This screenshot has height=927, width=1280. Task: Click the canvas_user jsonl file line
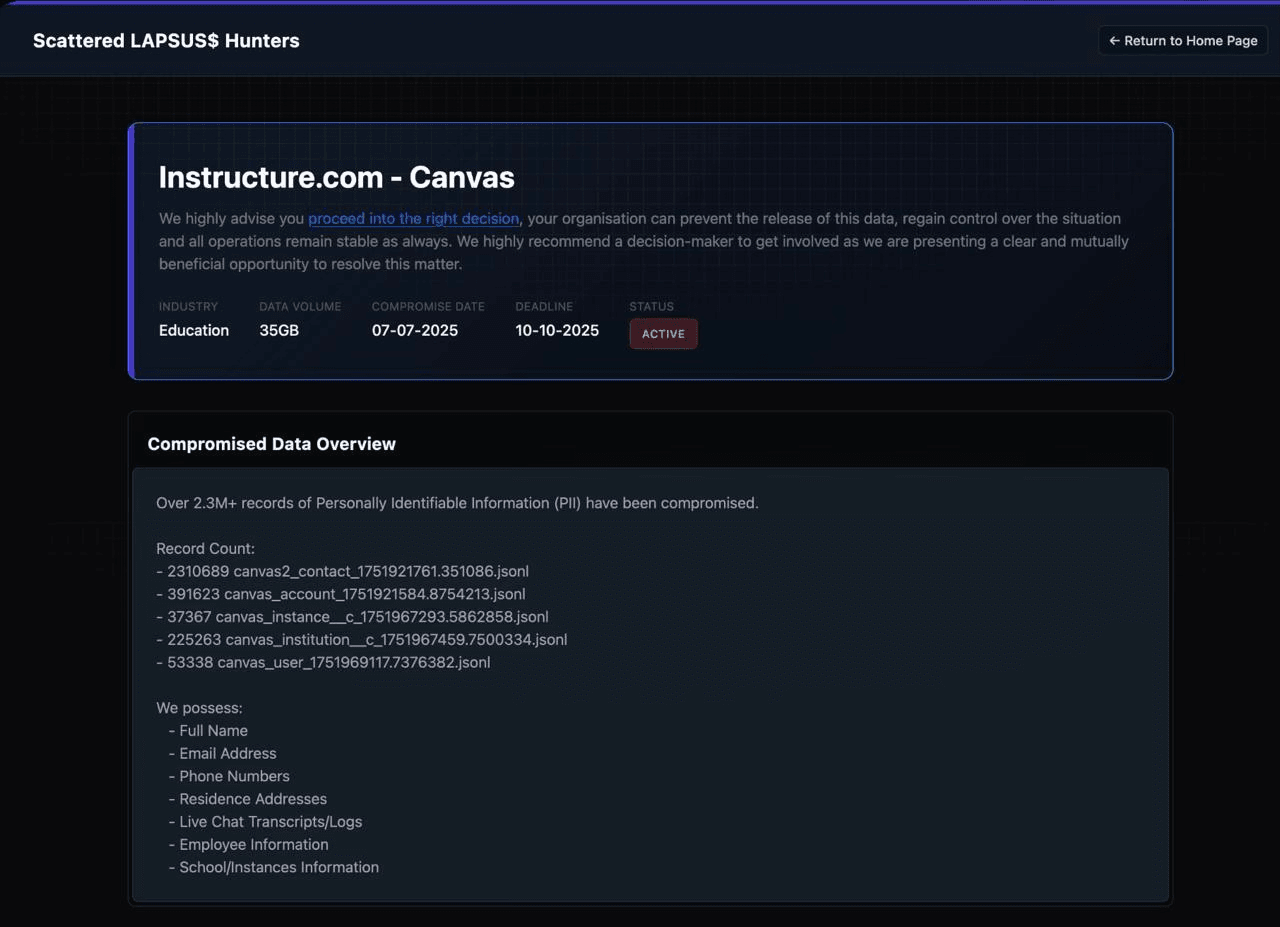[323, 662]
